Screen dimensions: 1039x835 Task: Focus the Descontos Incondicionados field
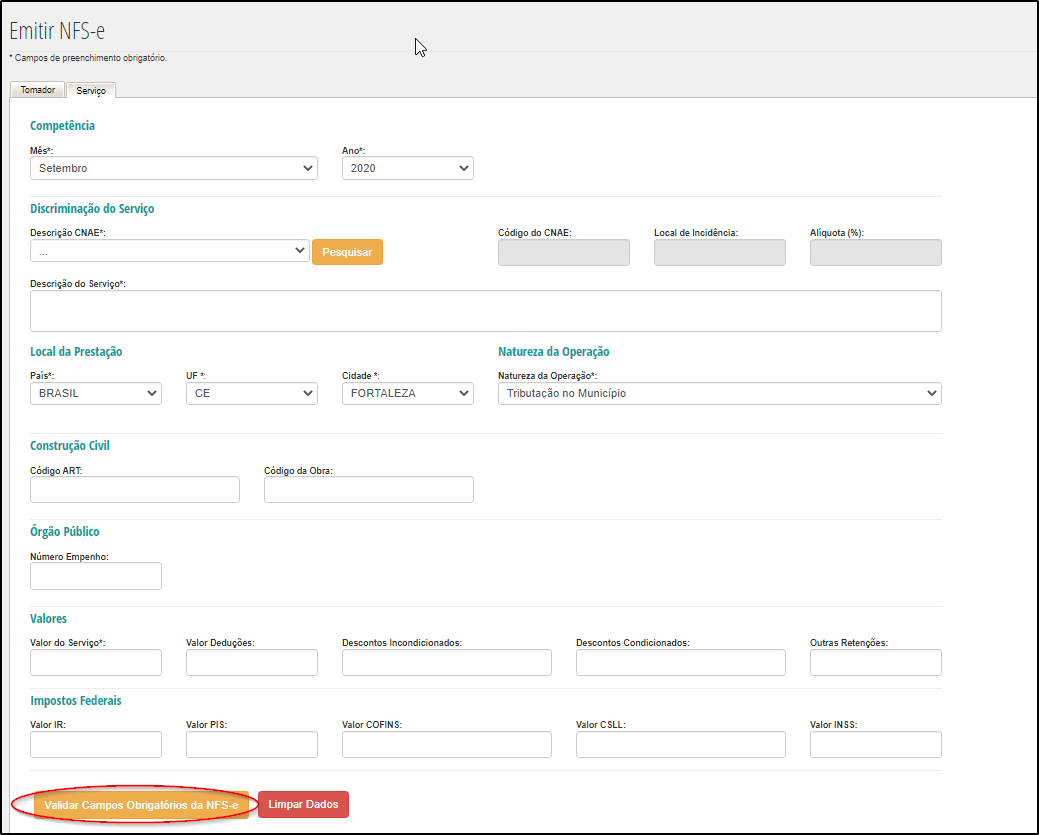click(x=447, y=663)
